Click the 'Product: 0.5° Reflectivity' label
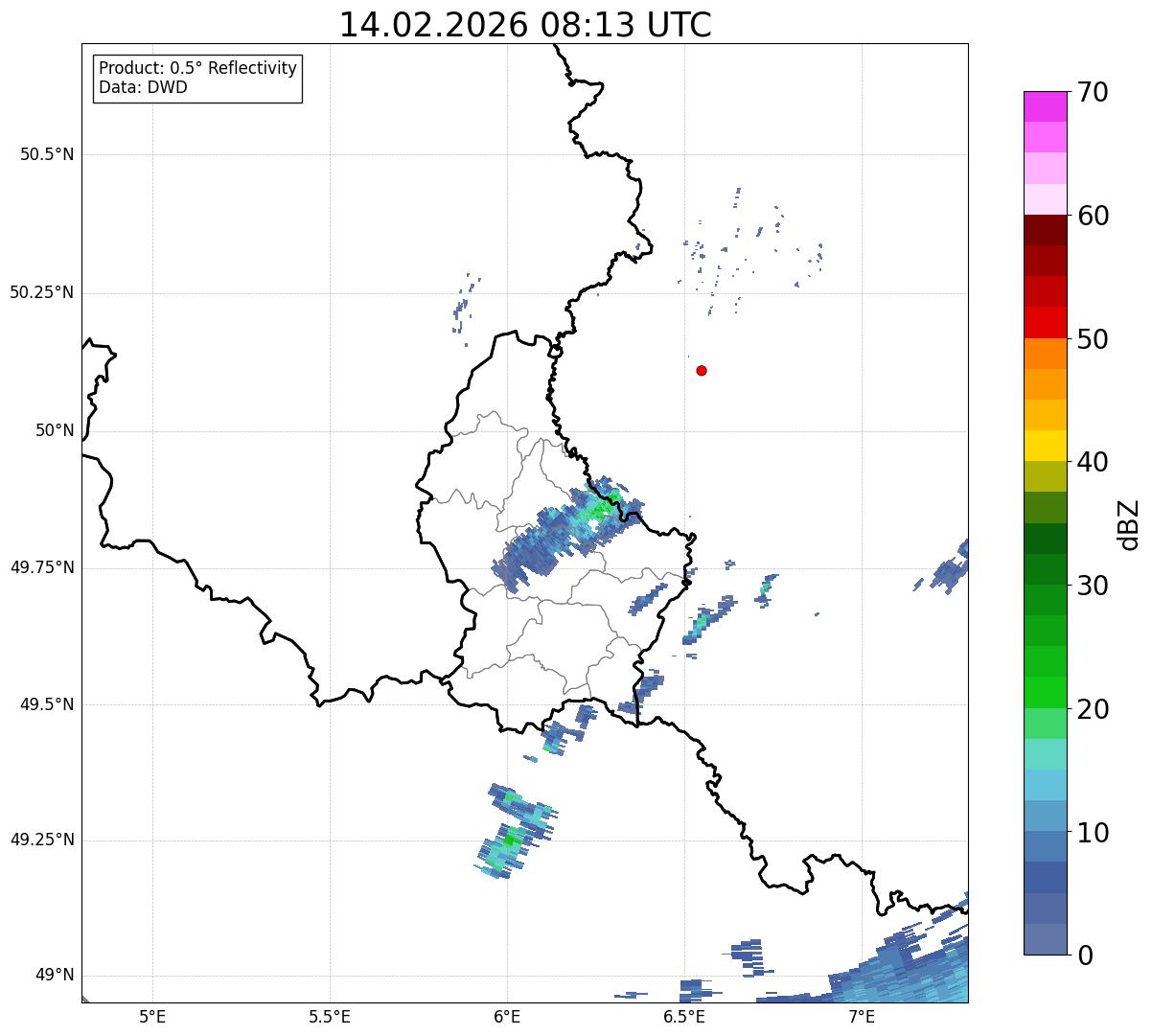The width and height of the screenshot is (1152, 1036). pyautogui.click(x=197, y=69)
